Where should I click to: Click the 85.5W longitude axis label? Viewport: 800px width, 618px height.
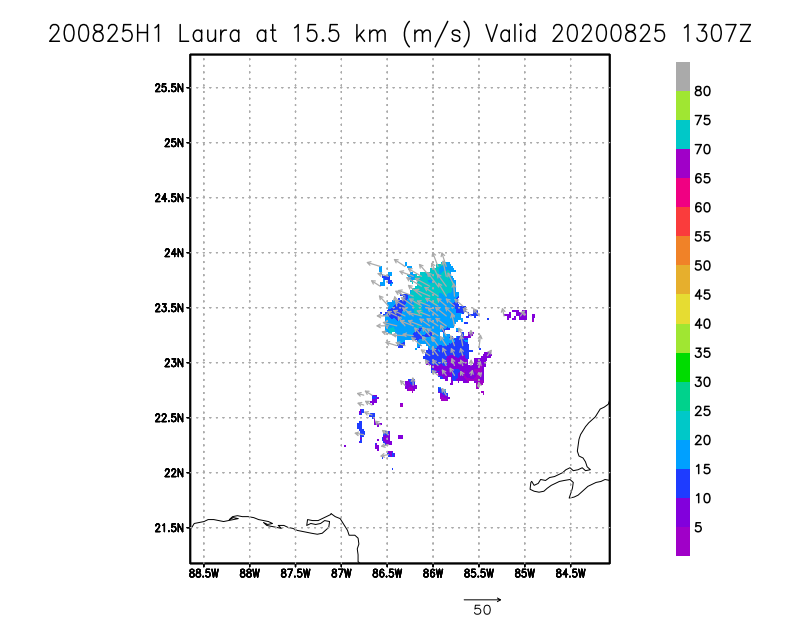pos(479,574)
